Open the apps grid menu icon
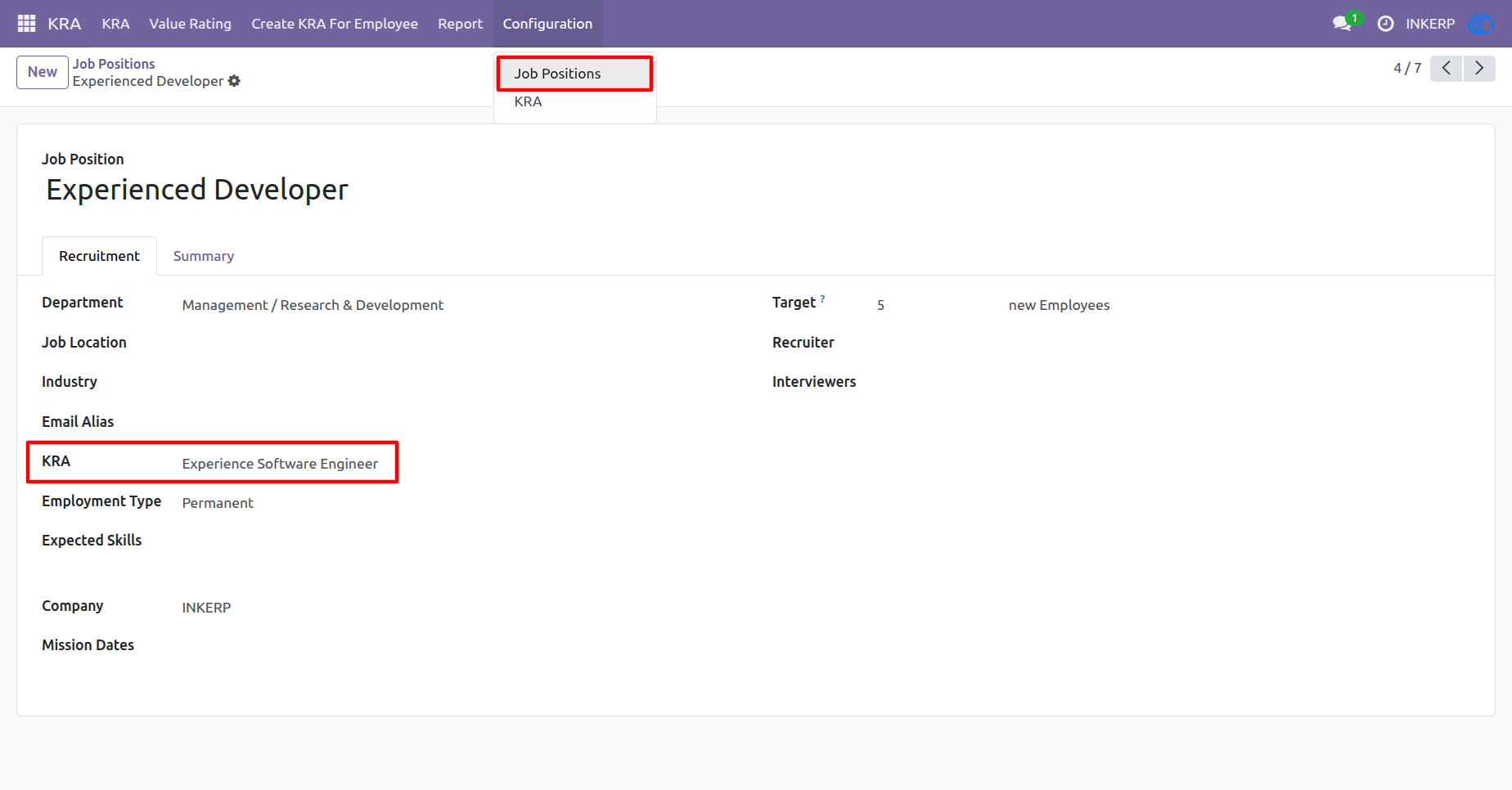 click(x=26, y=24)
